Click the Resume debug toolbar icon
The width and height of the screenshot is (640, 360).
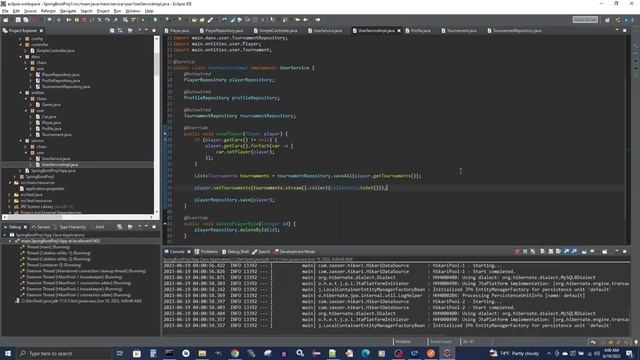coord(69,20)
